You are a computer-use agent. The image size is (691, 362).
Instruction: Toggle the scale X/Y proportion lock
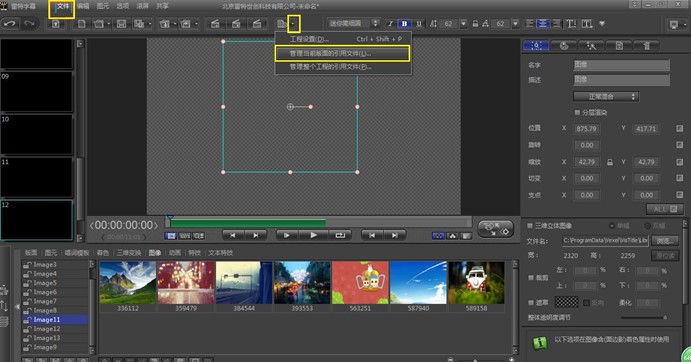609,162
